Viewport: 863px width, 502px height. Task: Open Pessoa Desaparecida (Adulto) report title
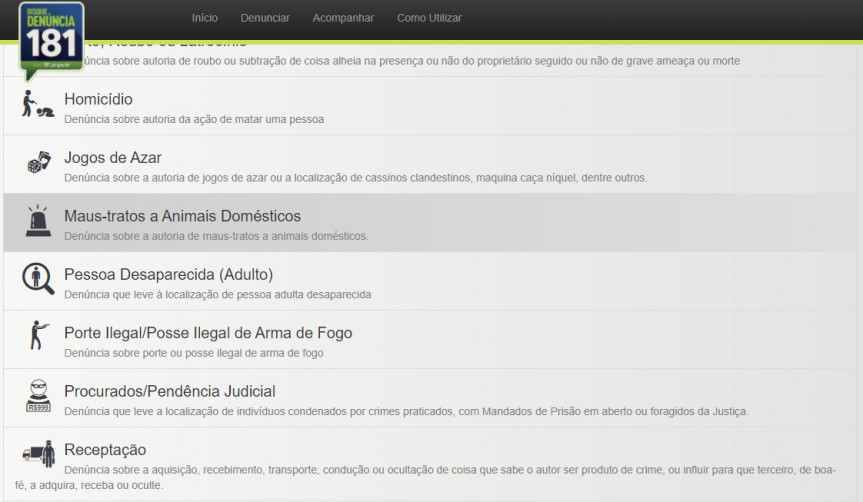point(168,274)
